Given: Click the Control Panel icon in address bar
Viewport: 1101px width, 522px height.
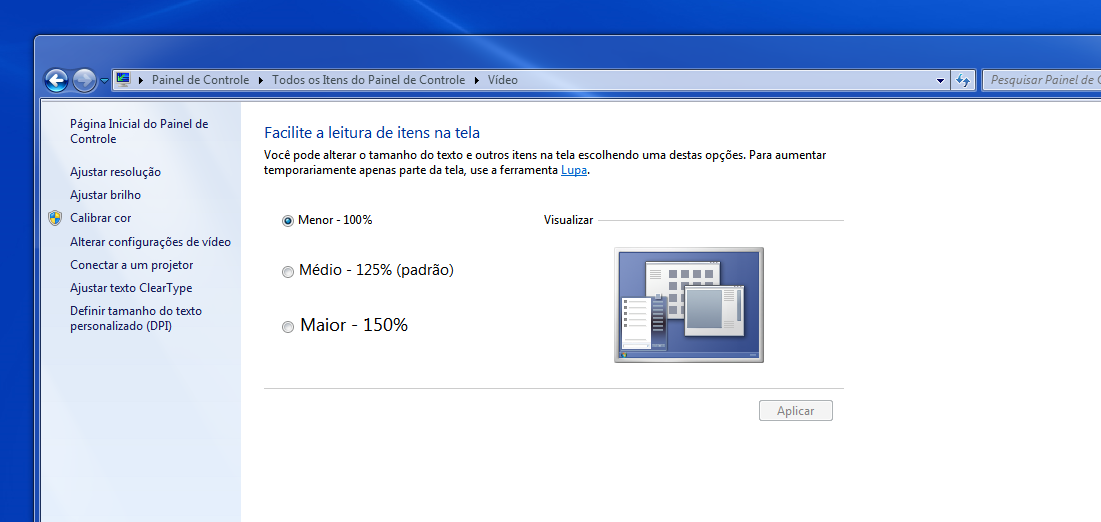Looking at the screenshot, I should pos(123,80).
